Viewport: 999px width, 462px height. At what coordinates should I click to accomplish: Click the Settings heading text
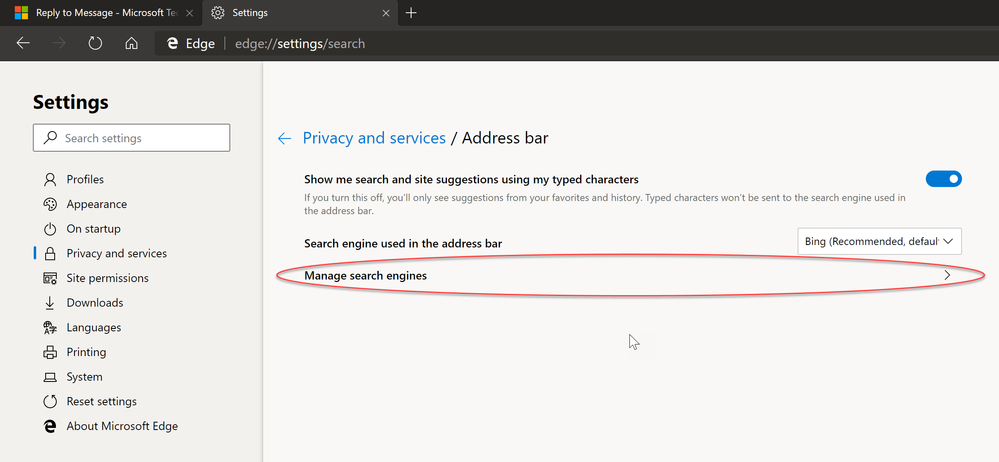tap(71, 102)
